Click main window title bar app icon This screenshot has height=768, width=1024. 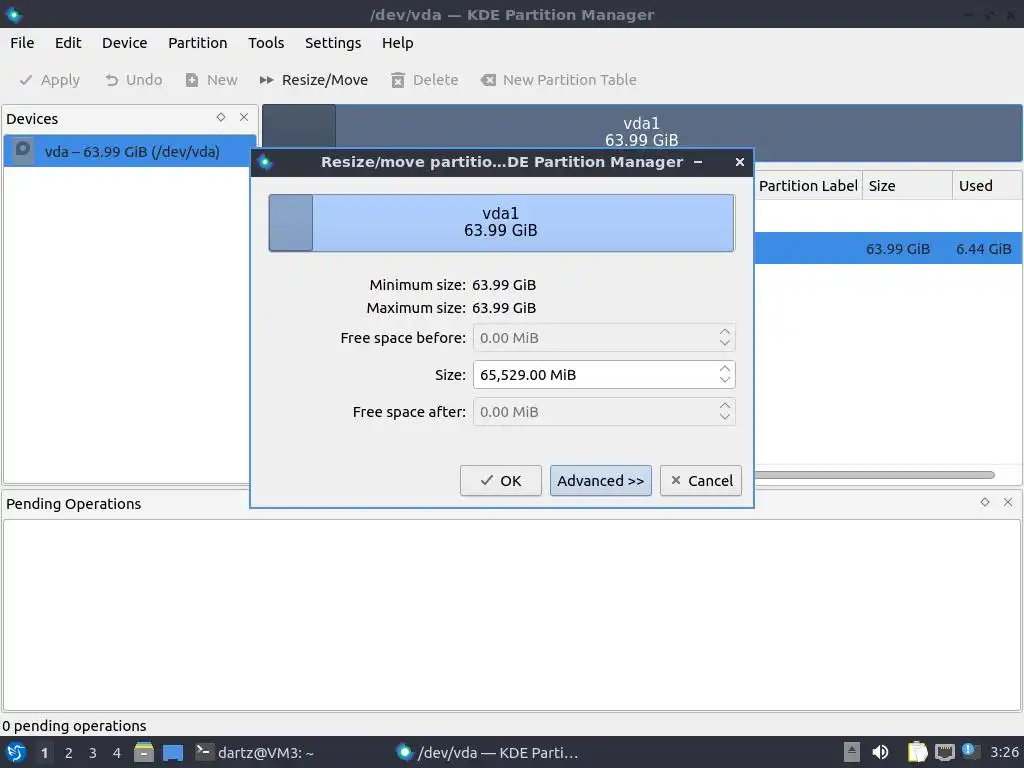pos(14,14)
